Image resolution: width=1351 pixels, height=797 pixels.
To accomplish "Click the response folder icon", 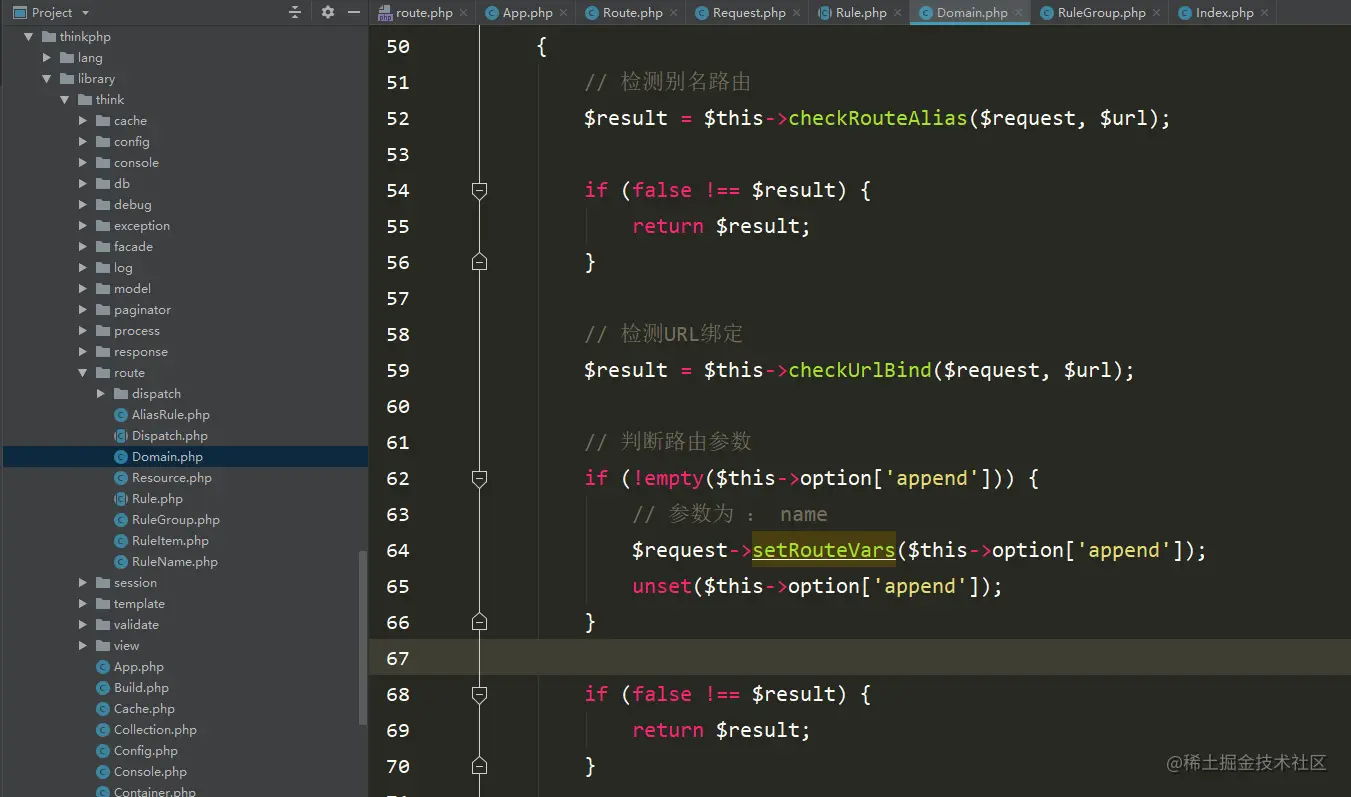I will (x=103, y=352).
